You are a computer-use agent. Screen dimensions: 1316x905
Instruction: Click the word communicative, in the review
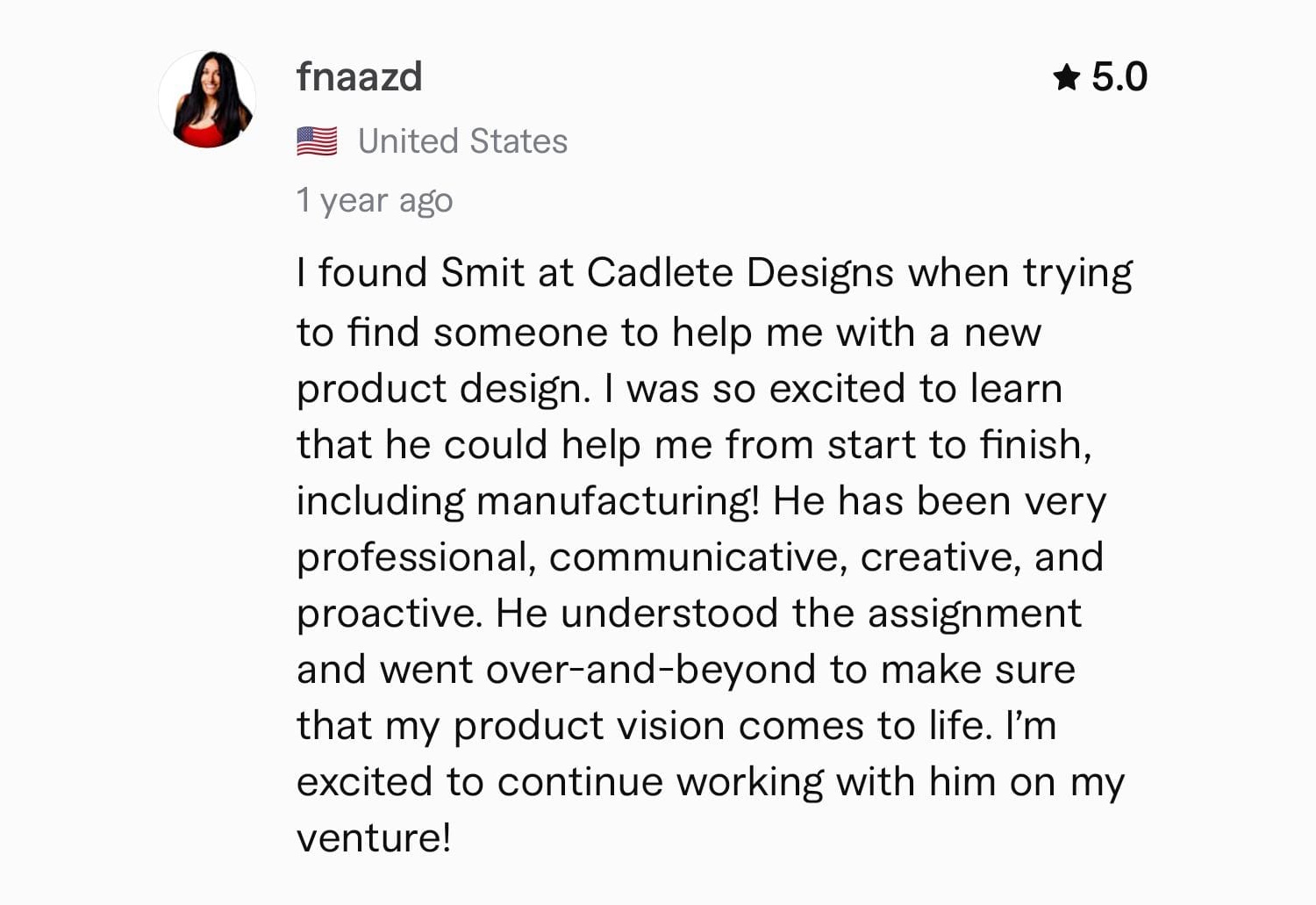coord(698,557)
